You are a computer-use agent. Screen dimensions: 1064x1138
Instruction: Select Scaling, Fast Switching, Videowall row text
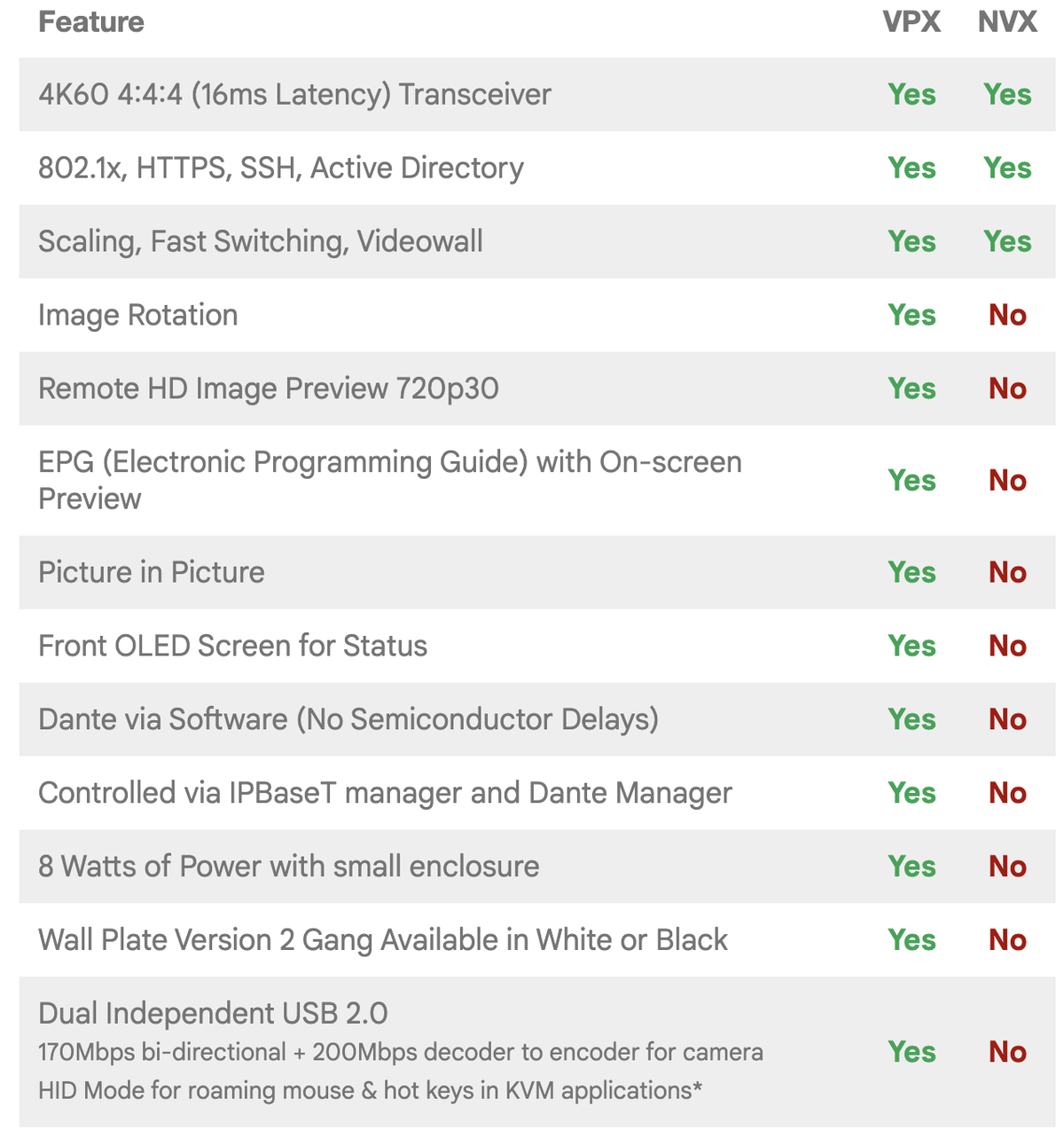coord(260,242)
